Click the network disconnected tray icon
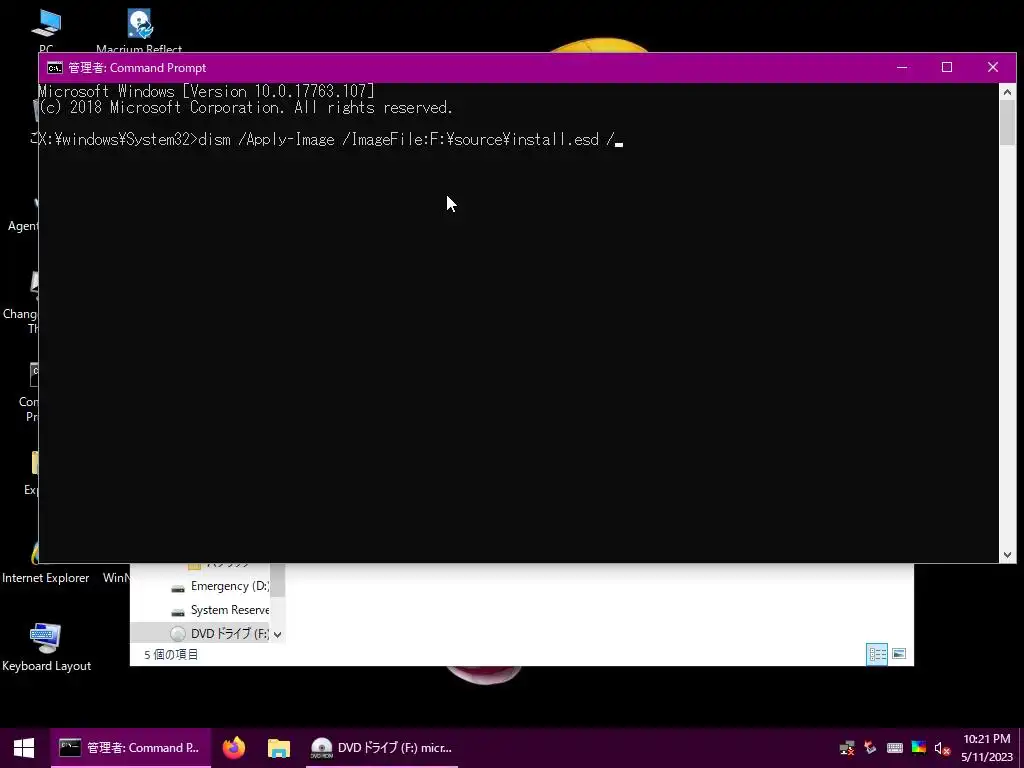1024x768 pixels. tap(847, 748)
